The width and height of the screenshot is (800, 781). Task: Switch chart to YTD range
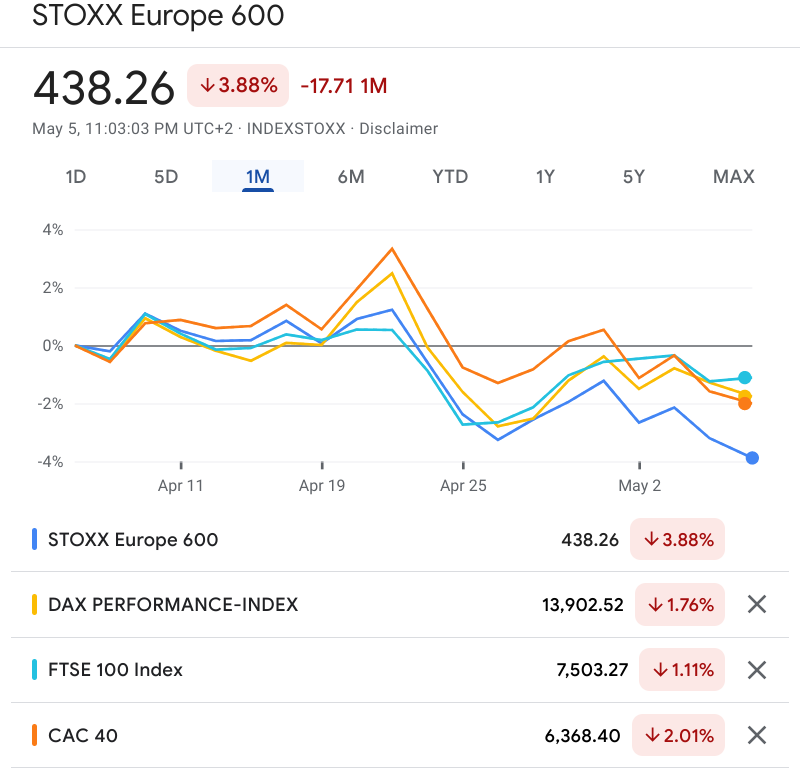(450, 177)
